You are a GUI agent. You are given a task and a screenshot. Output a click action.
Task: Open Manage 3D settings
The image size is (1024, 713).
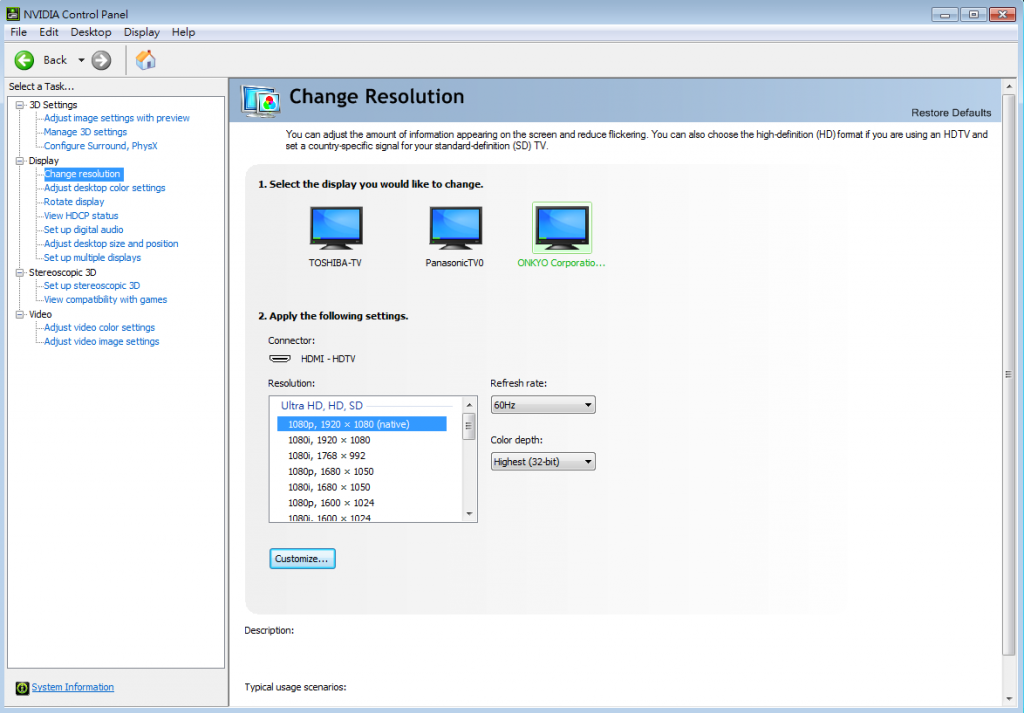coord(86,132)
